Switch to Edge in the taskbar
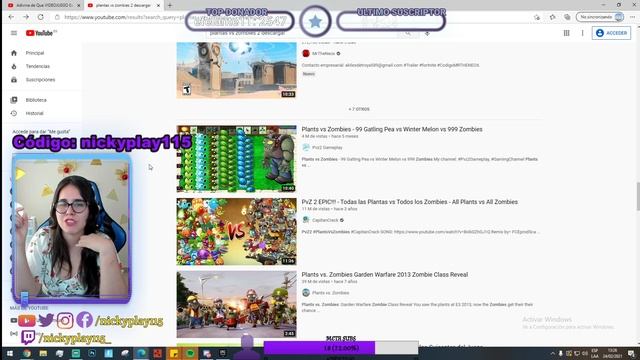This screenshot has height=360, width=640. pos(141,353)
